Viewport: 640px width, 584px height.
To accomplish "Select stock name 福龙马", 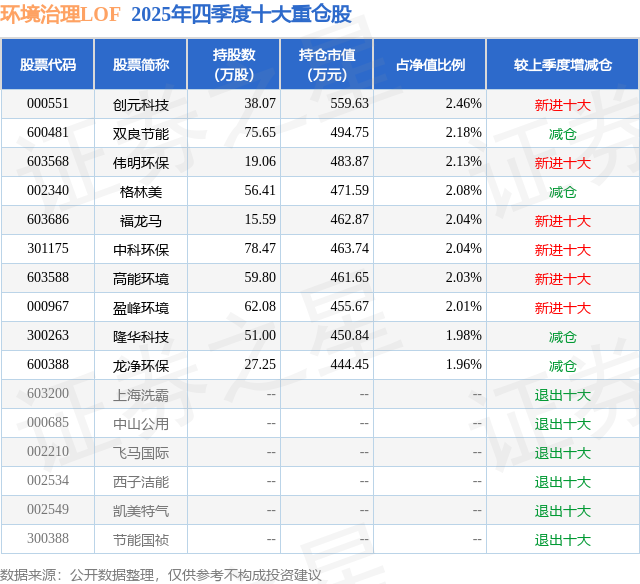I will click(141, 221).
